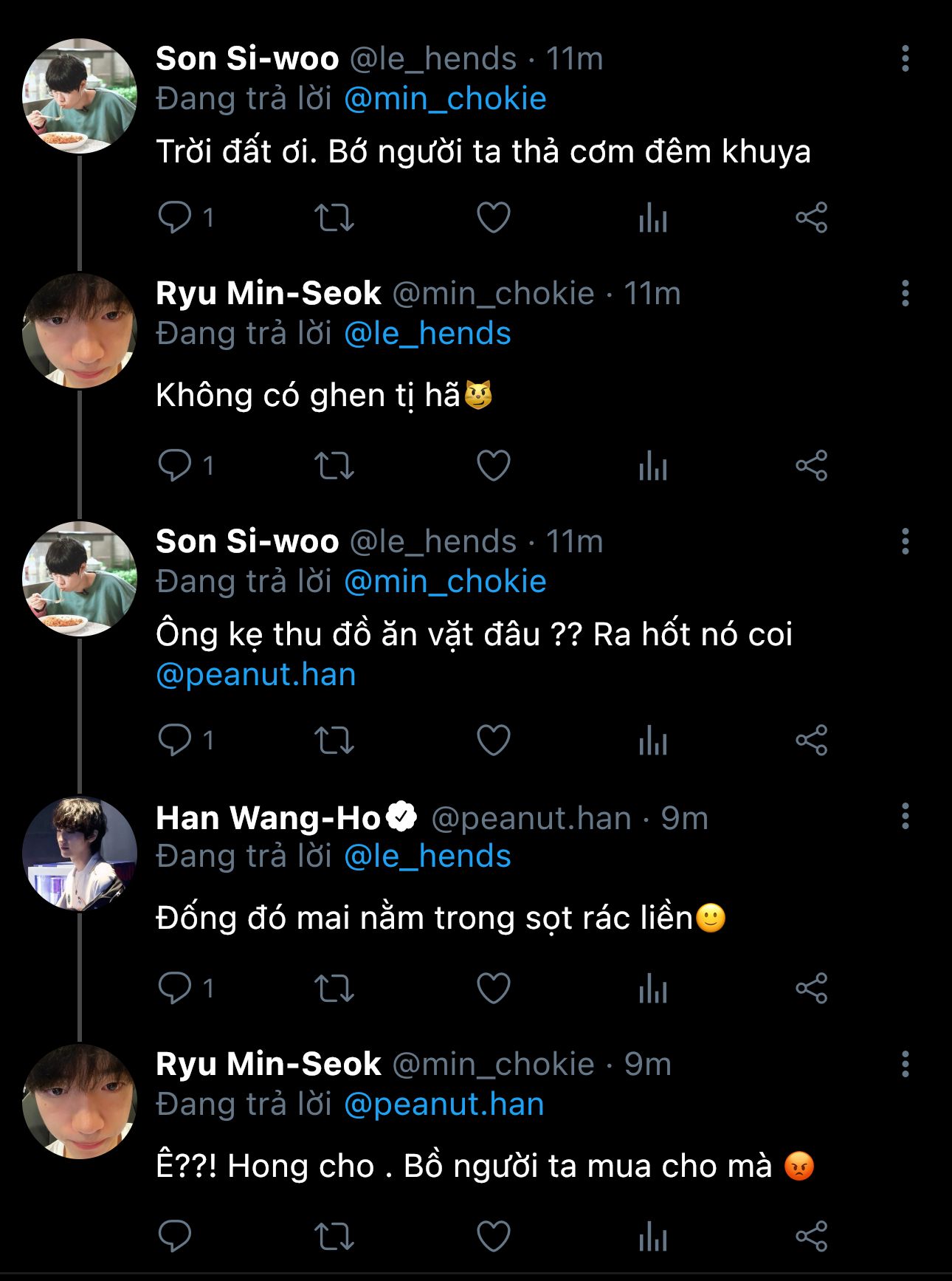The height and width of the screenshot is (1281, 952).
Task: Retweet Son Si-woo's first reply
Action: [334, 218]
